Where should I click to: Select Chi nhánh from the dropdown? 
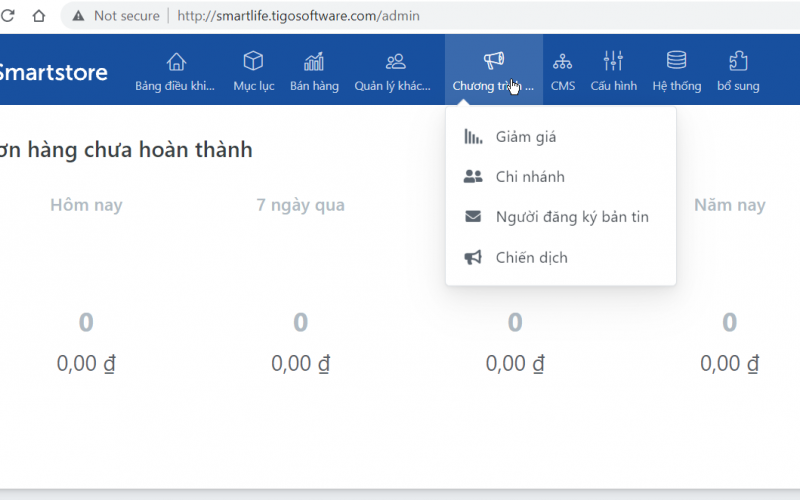[x=530, y=177]
